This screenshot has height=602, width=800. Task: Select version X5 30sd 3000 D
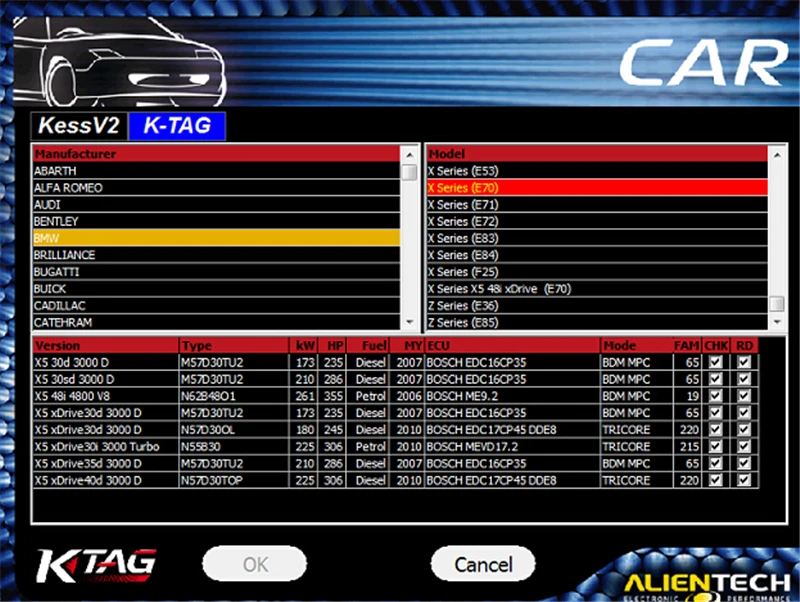coord(106,379)
